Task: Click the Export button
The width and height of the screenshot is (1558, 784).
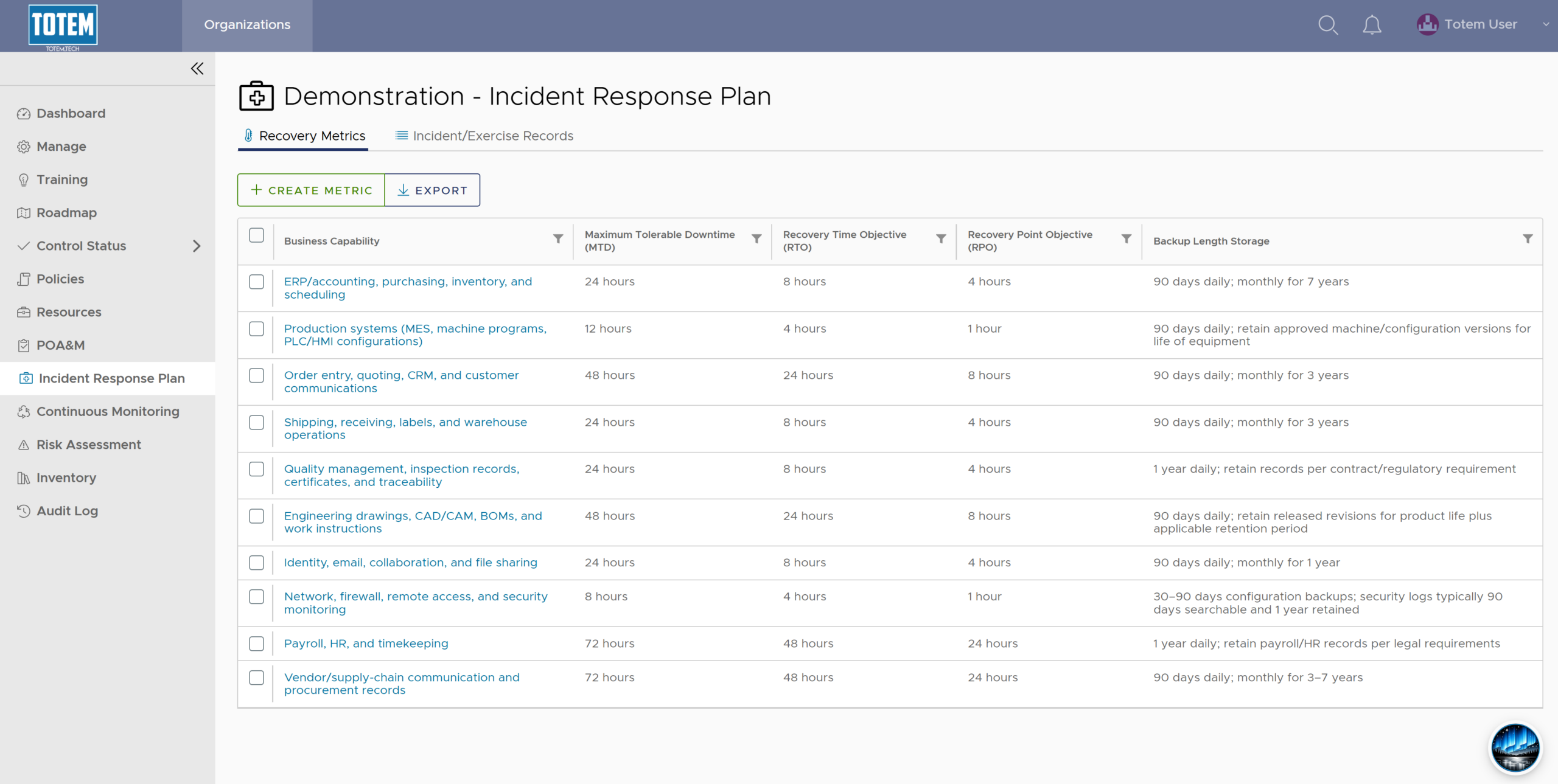Action: pyautogui.click(x=432, y=190)
